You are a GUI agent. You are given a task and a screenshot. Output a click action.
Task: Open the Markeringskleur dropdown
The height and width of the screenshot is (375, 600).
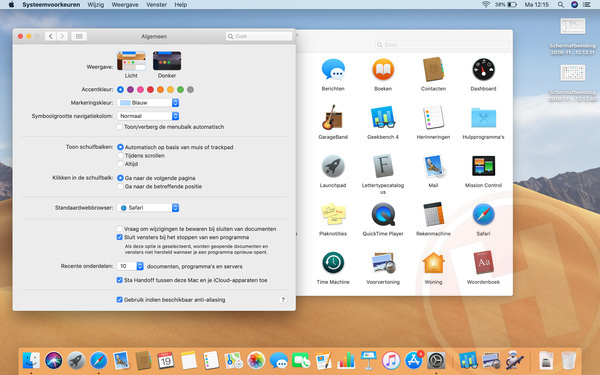148,103
